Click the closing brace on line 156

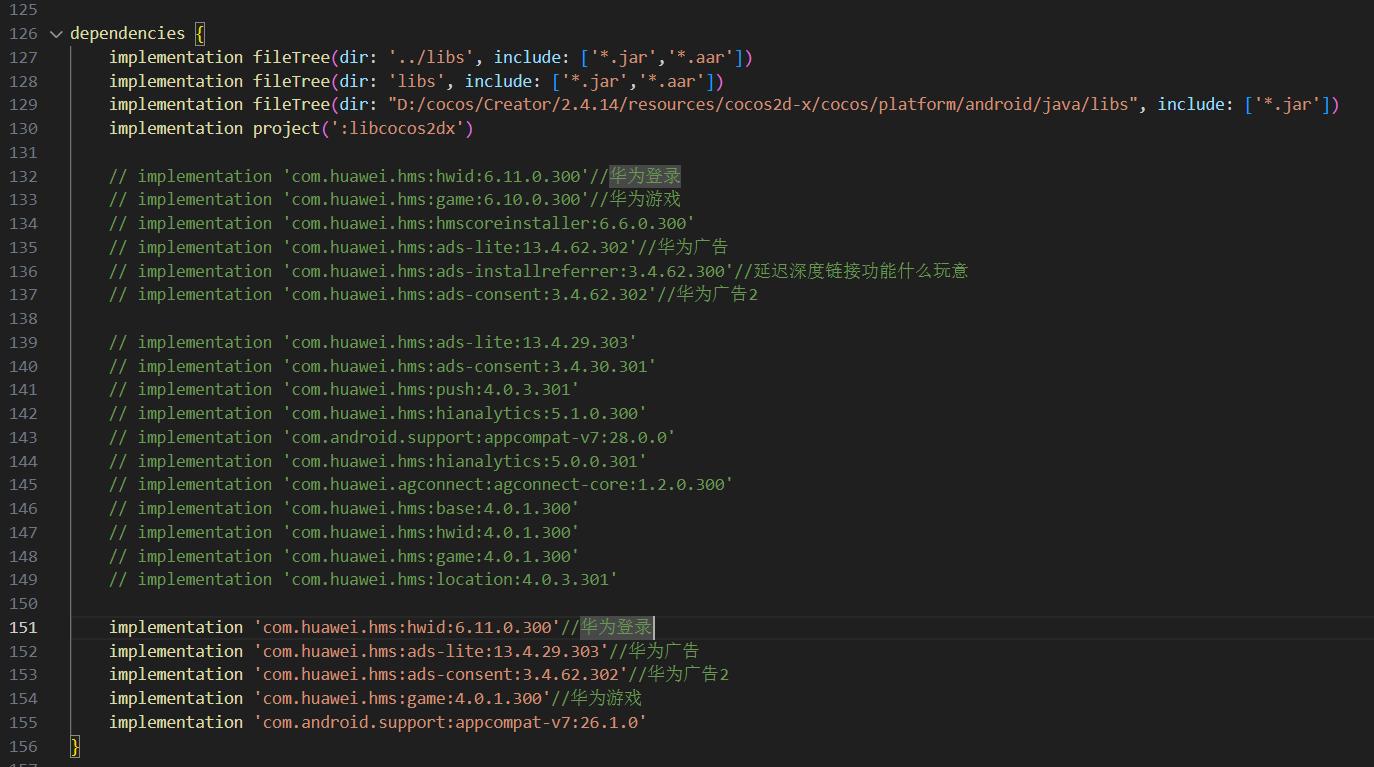(x=75, y=746)
